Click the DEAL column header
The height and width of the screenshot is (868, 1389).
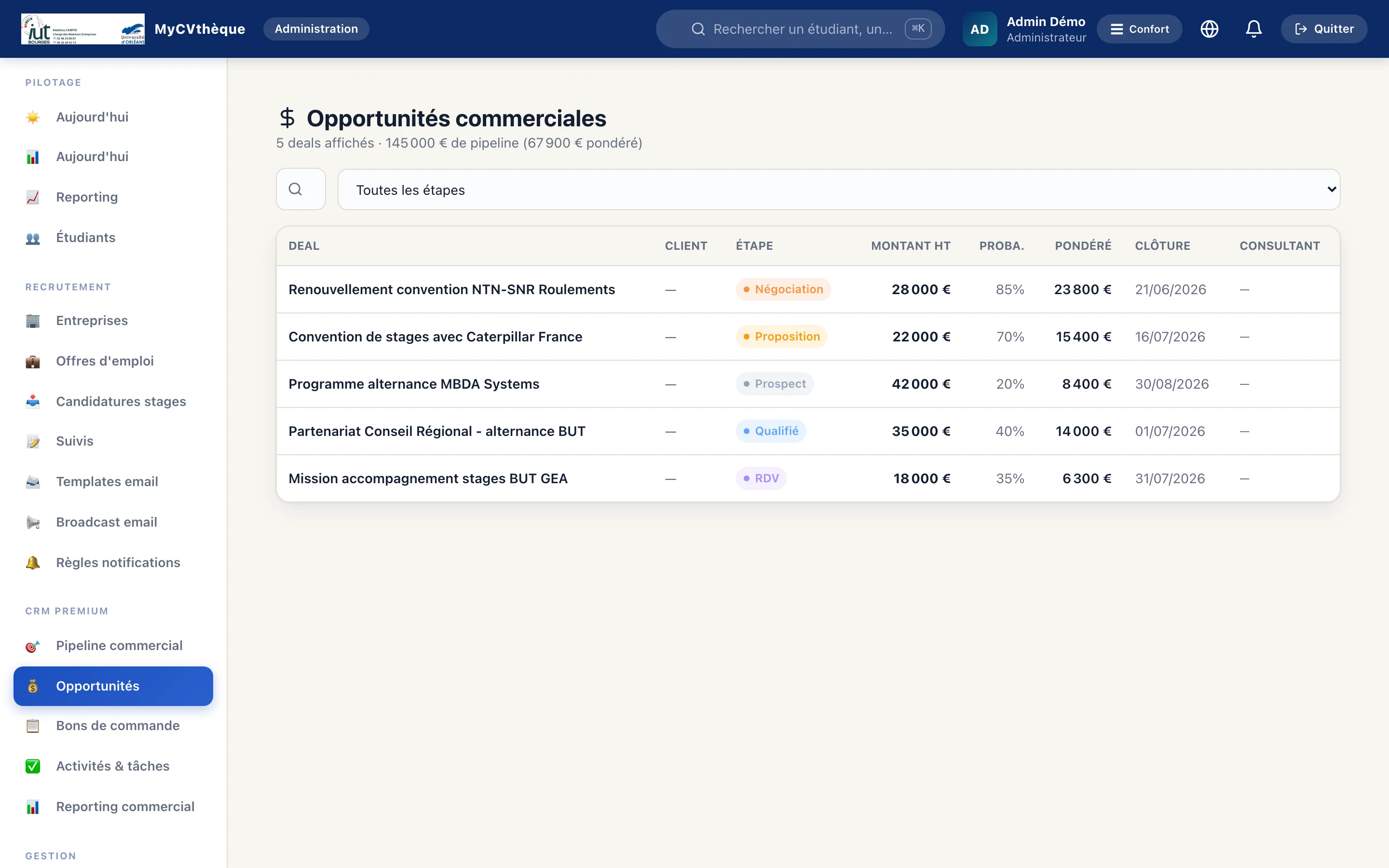click(304, 246)
